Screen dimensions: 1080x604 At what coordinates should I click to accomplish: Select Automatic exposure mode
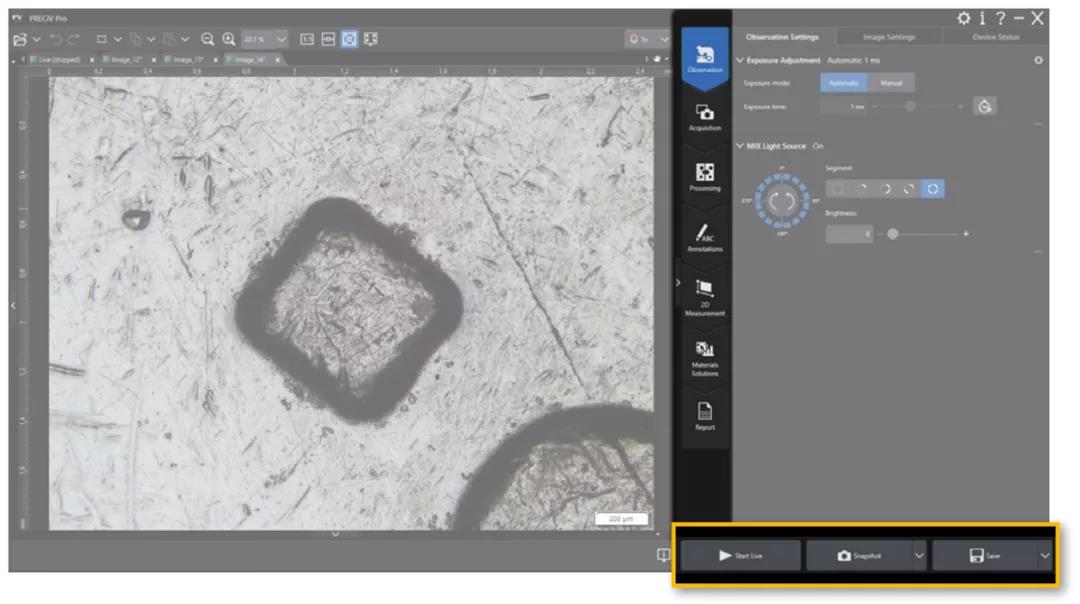(x=844, y=83)
